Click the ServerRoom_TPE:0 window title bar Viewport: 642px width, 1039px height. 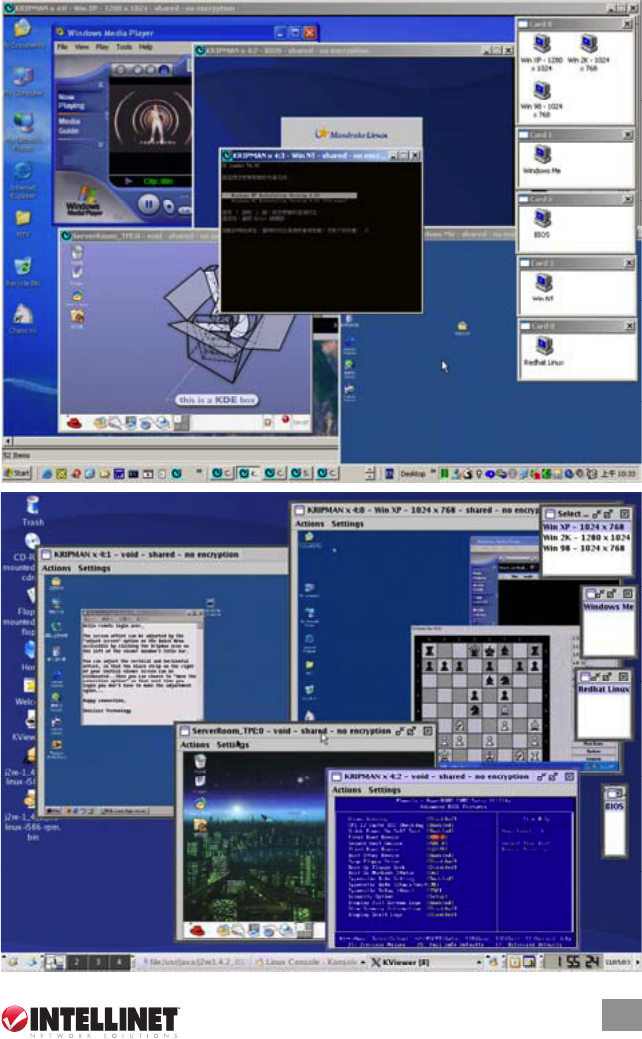pyautogui.click(x=307, y=731)
